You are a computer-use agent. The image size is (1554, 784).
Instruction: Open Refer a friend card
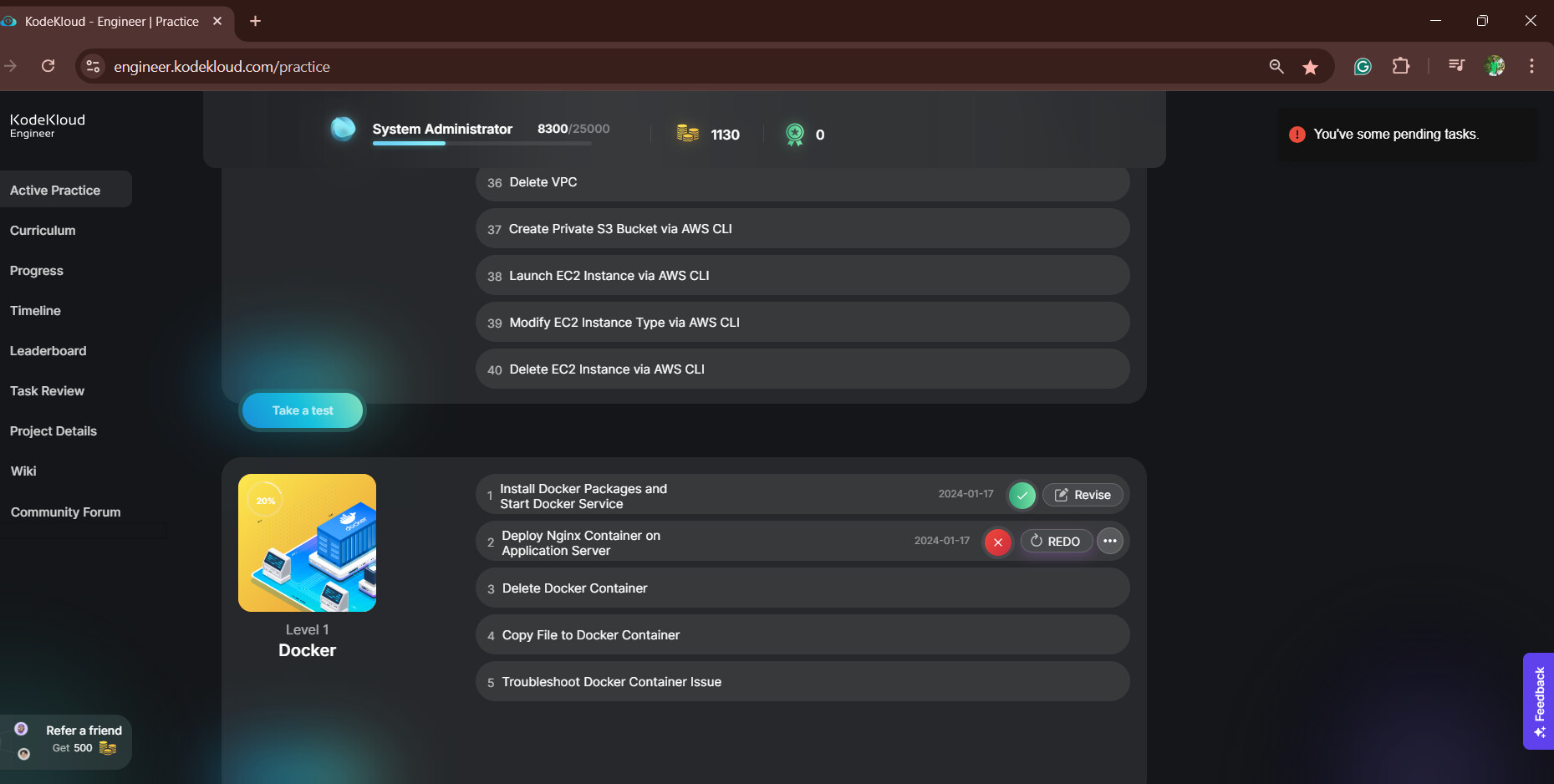[x=65, y=741]
